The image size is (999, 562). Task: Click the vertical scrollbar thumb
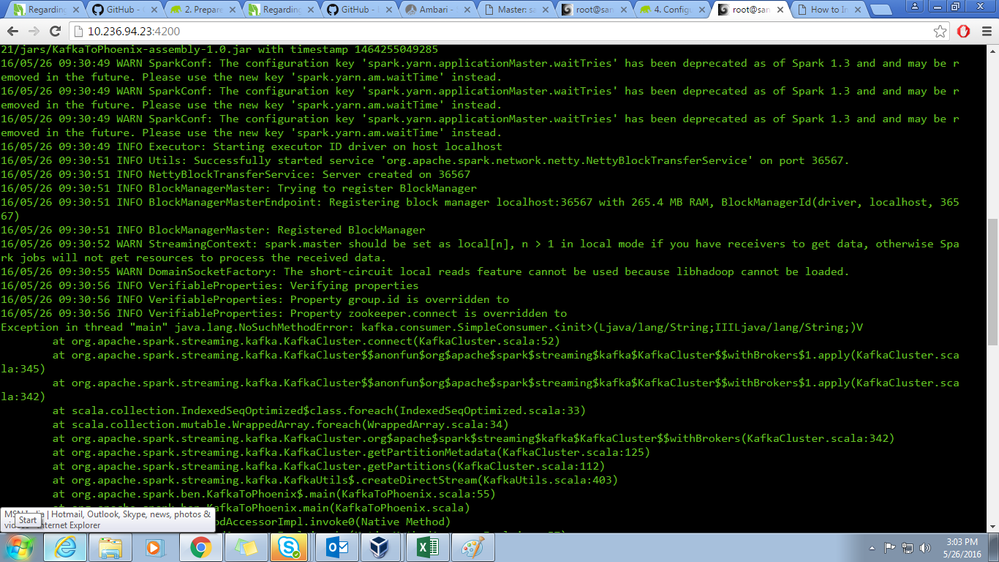coord(992,282)
